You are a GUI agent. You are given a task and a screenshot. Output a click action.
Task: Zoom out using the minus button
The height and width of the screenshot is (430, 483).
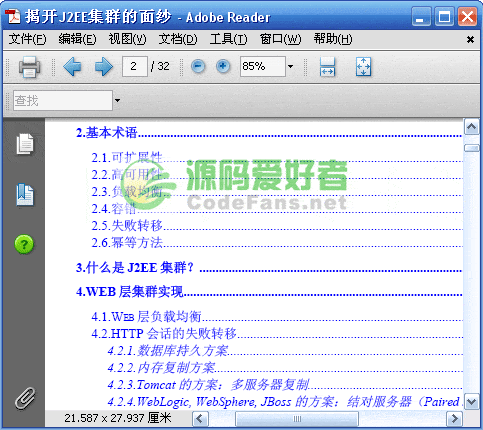198,66
